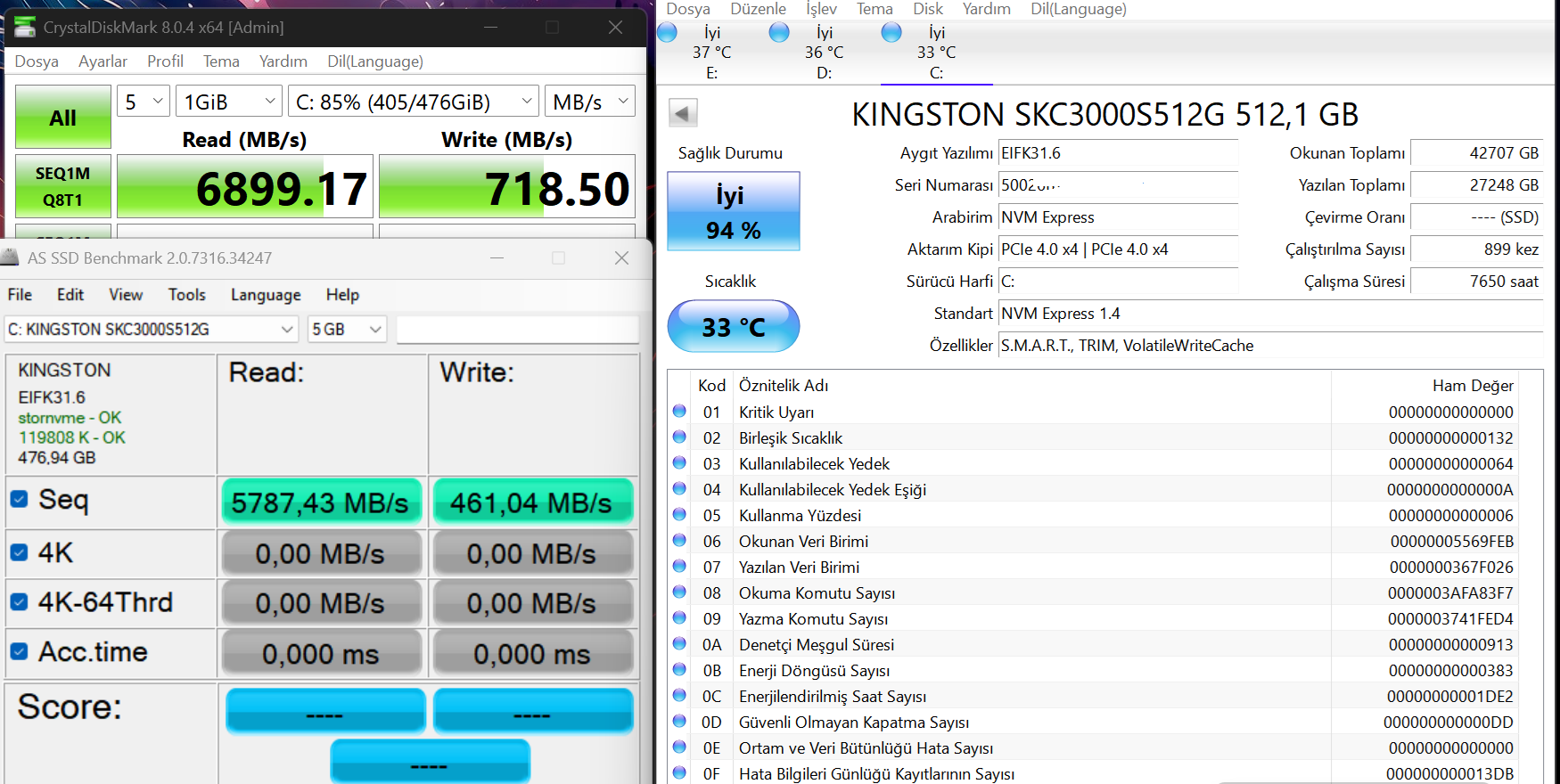The image size is (1560, 784).
Task: Click the 6899.17 read speed bar
Action: click(x=245, y=186)
